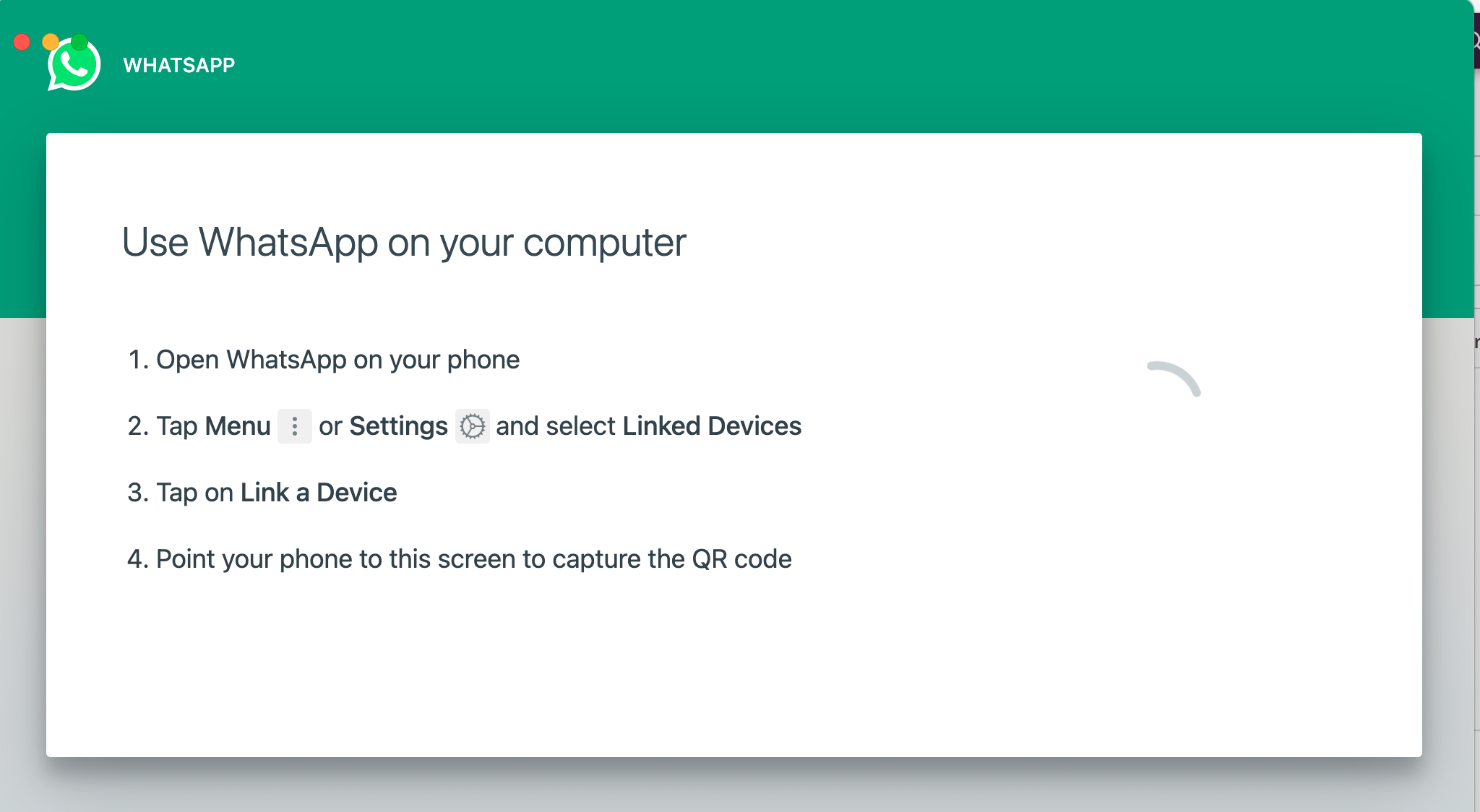Click the bold 'Link a Device' text
Image resolution: width=1480 pixels, height=812 pixels.
[319, 493]
